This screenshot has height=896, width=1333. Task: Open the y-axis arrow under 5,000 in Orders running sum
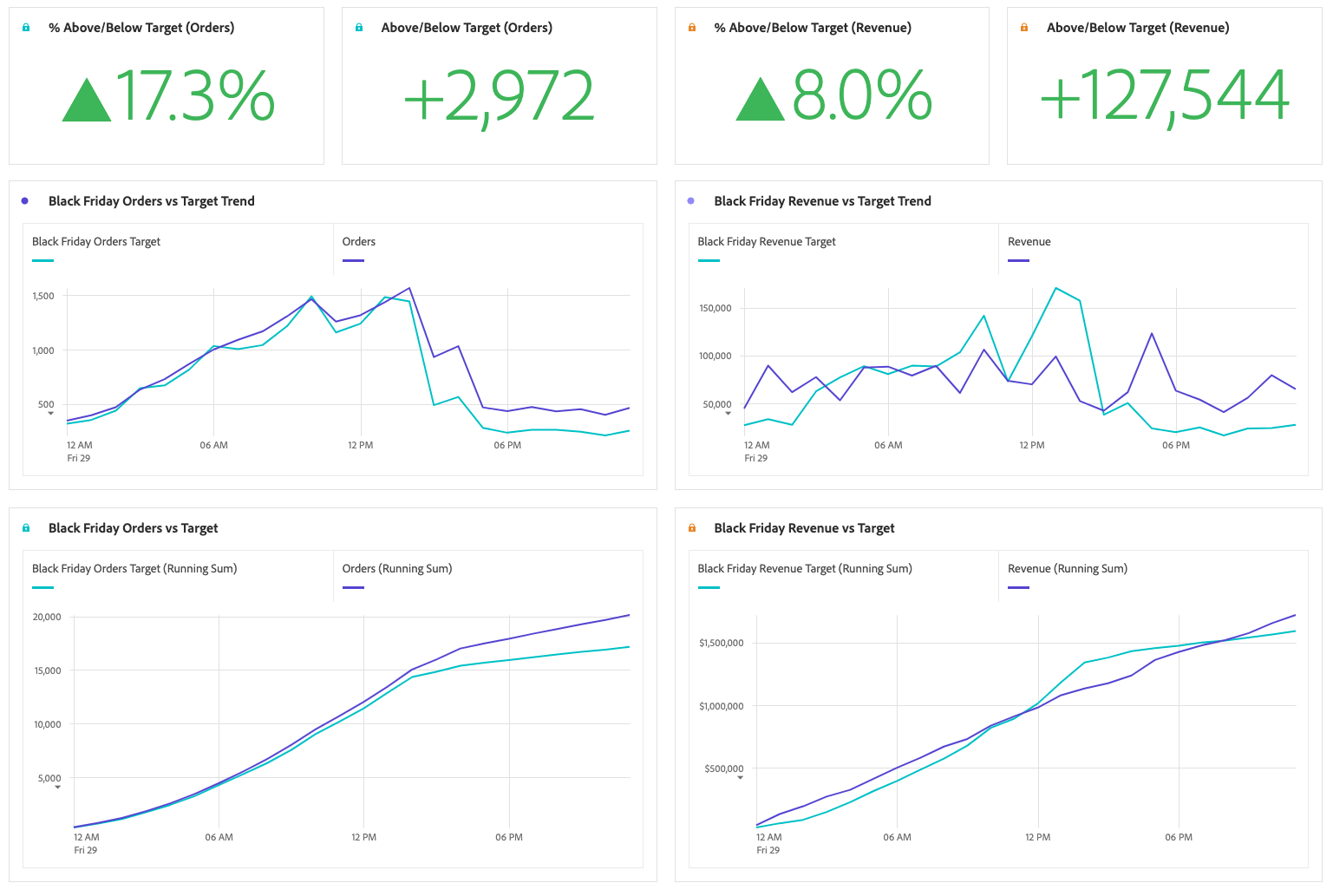58,788
